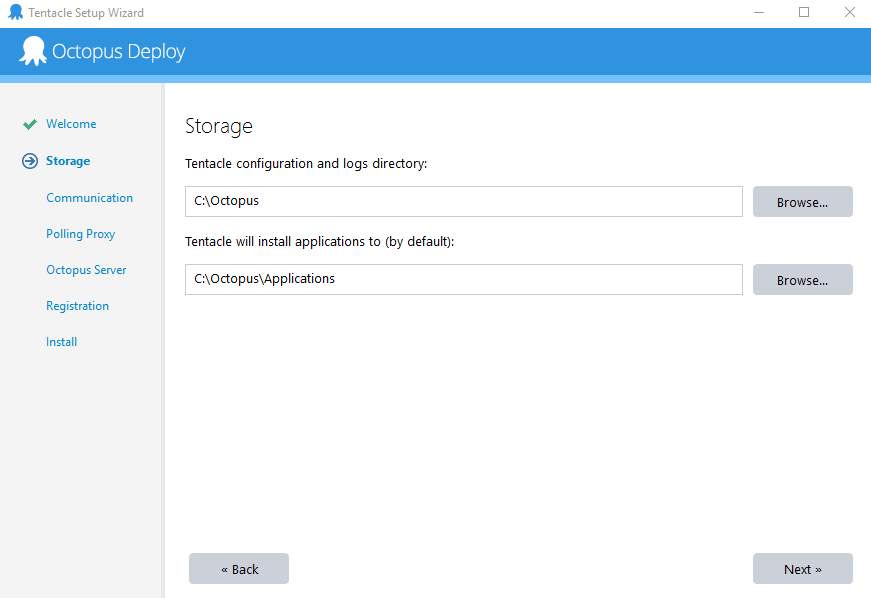Go back to the previous wizard page
Screen dimensions: 871x598
[x=239, y=569]
